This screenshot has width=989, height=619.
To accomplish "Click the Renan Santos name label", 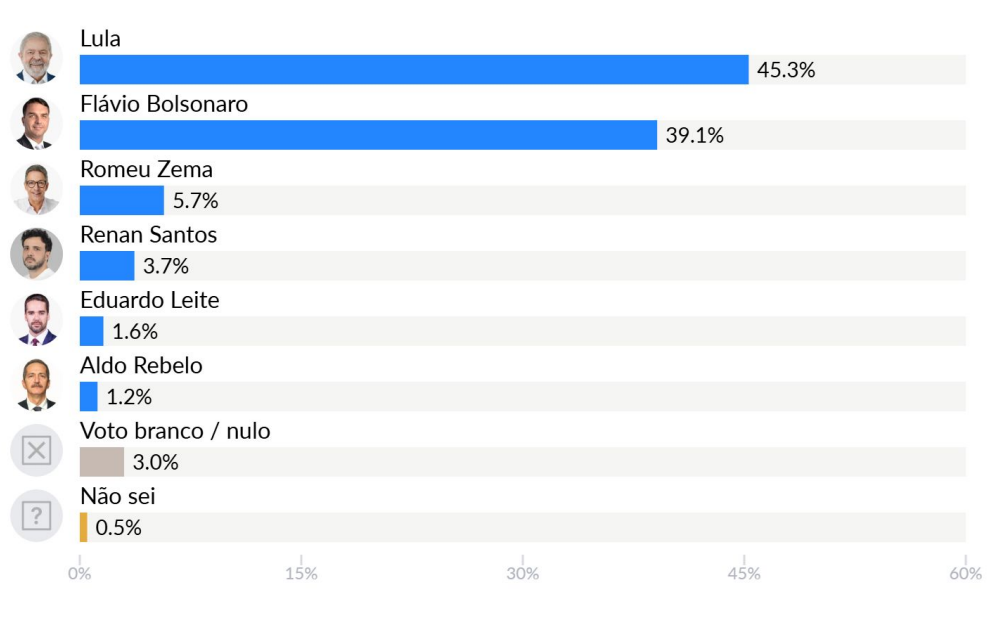I will 148,235.
